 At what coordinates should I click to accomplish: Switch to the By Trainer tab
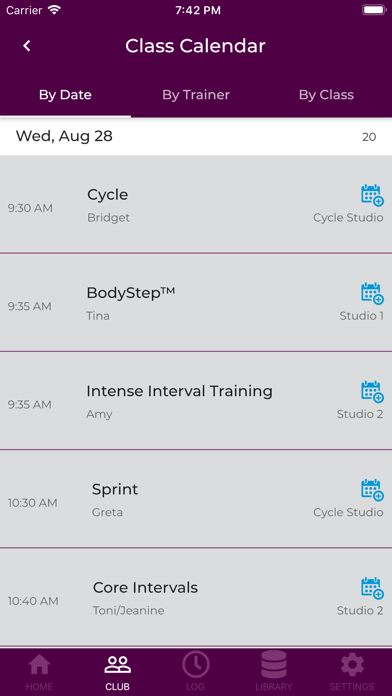point(196,95)
